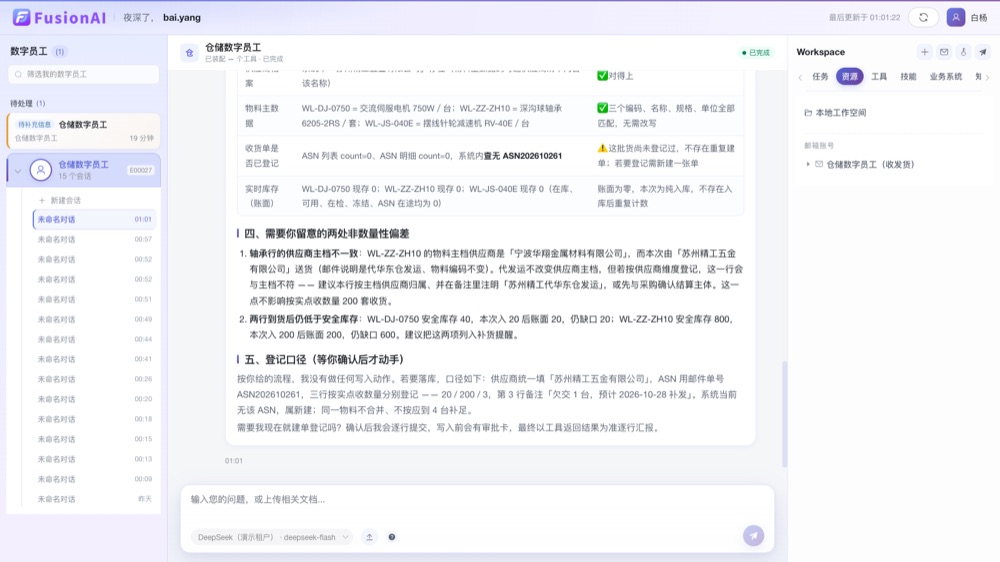This screenshot has height=562, width=1000.
Task: Open the 未命名对话 from 00:57
Action: (94, 239)
